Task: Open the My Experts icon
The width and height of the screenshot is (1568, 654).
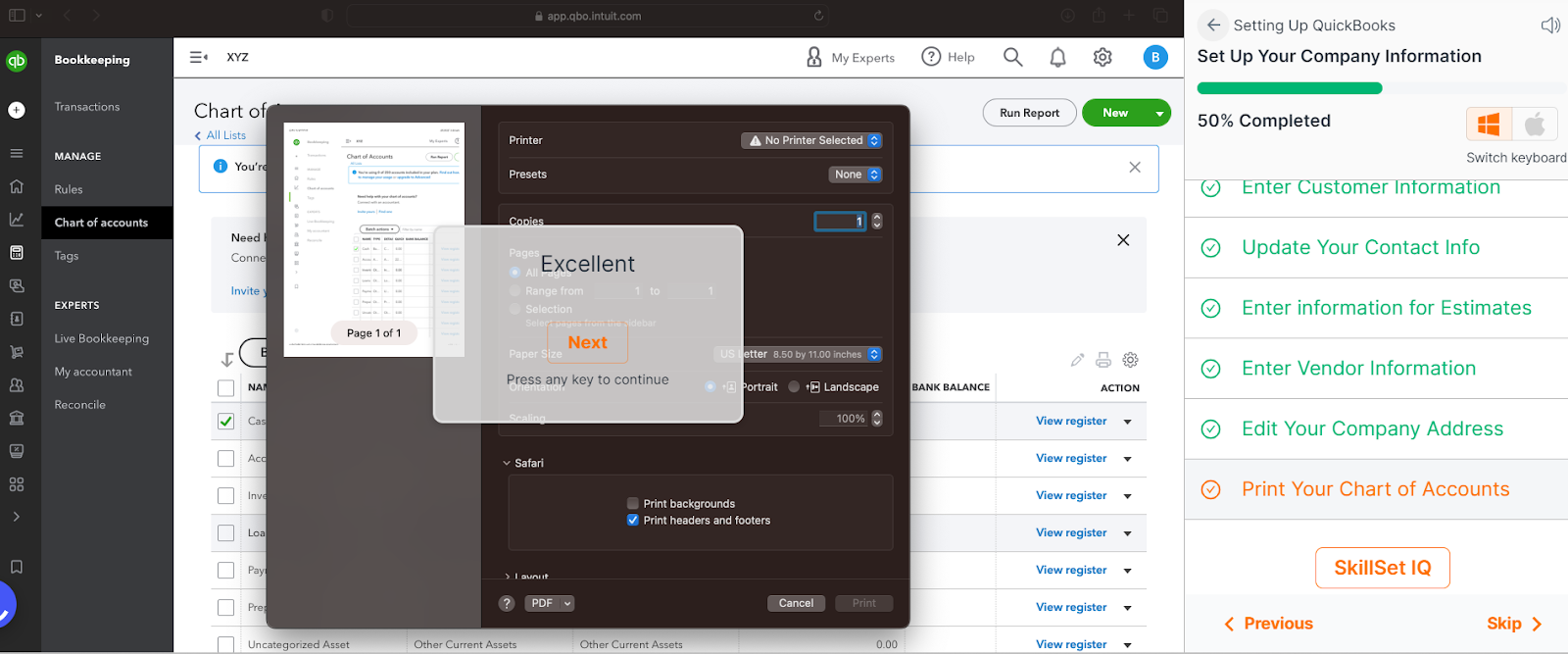Action: click(x=814, y=57)
